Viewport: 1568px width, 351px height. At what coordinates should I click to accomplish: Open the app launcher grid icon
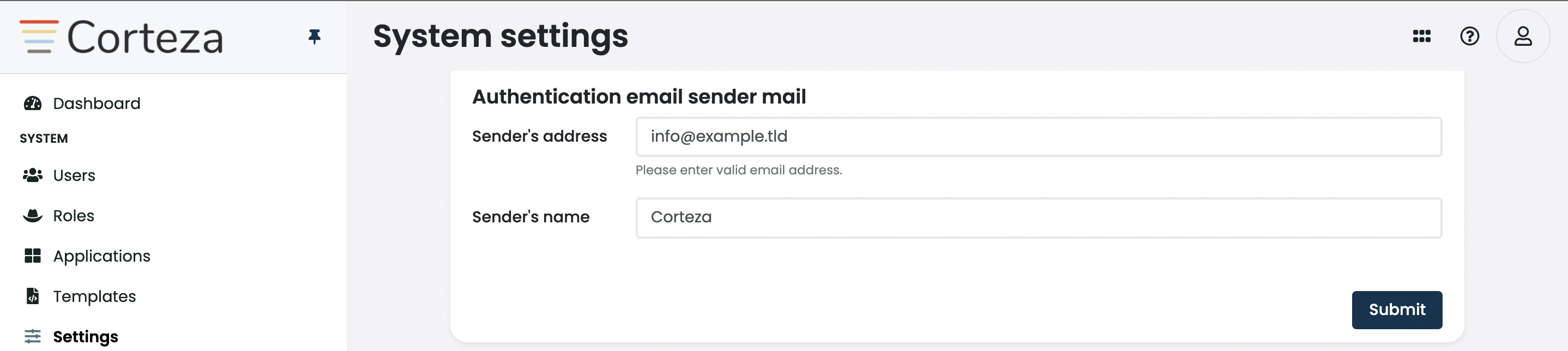(x=1421, y=36)
